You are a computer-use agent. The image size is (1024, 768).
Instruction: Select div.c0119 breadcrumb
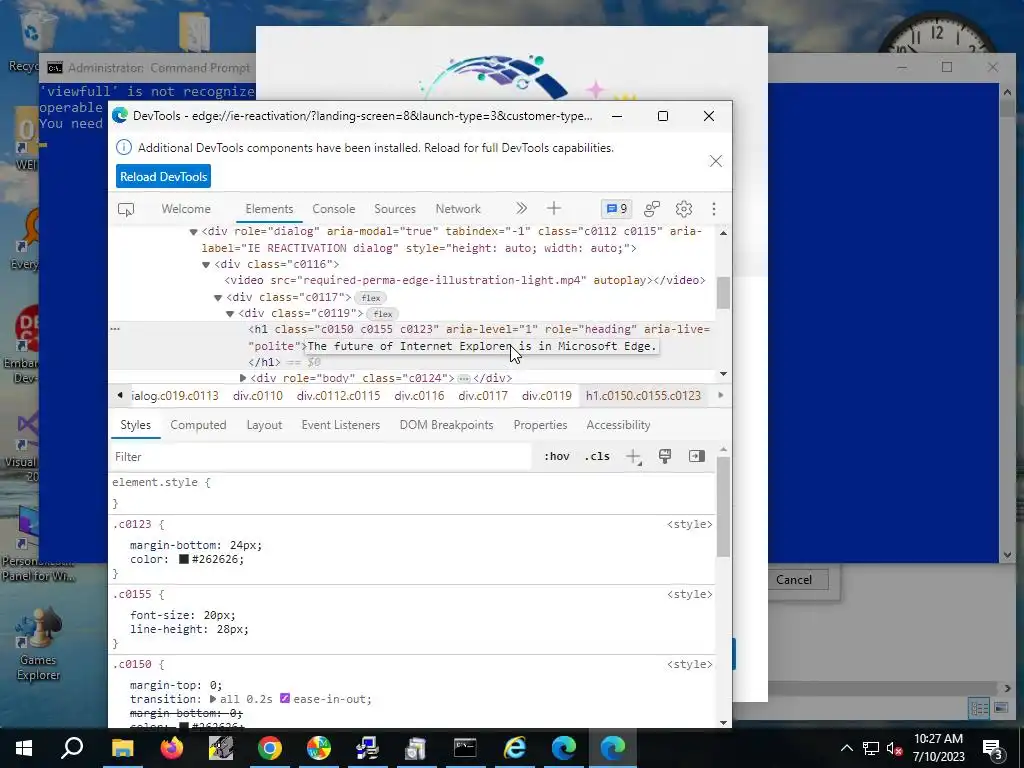547,396
